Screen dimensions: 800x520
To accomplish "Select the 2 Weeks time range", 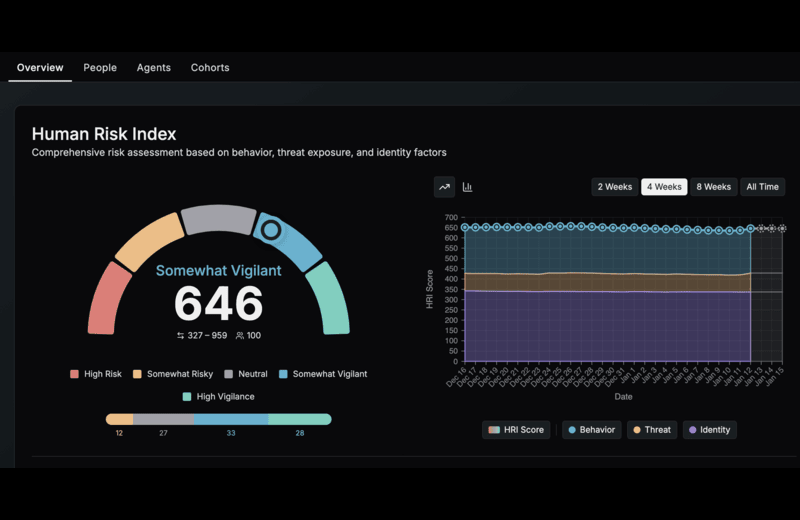I will 614,187.
